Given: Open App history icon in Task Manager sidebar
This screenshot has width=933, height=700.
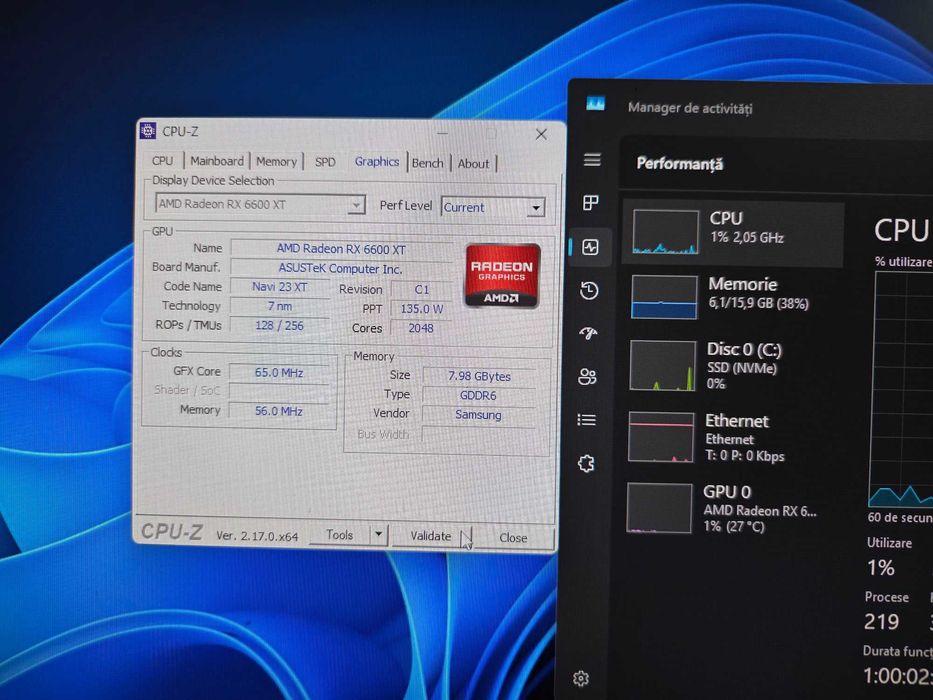Looking at the screenshot, I should coord(589,290).
